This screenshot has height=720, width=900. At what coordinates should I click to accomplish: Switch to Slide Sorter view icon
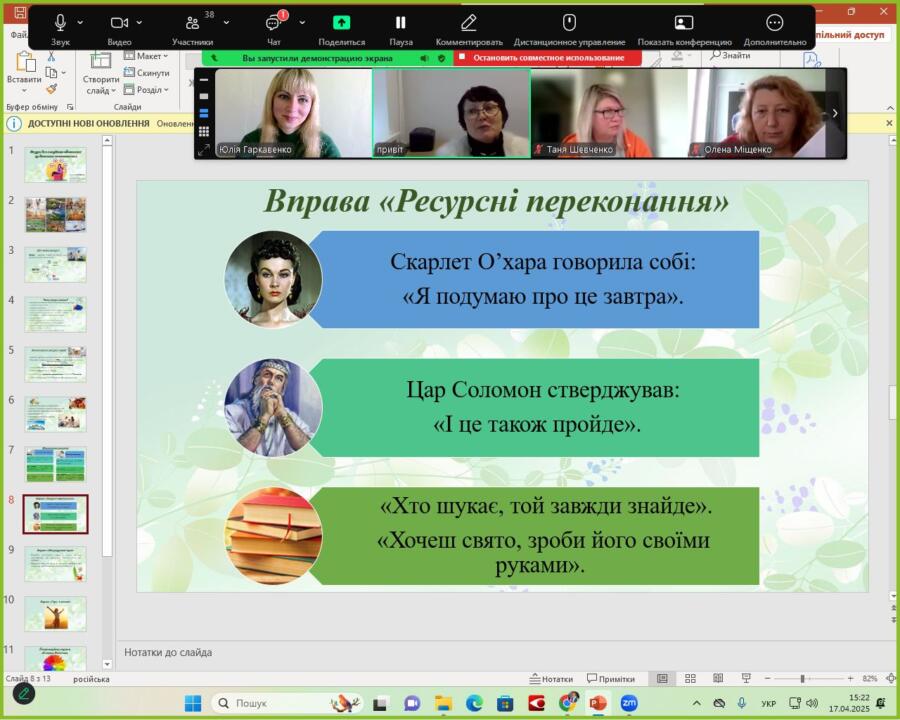click(690, 679)
